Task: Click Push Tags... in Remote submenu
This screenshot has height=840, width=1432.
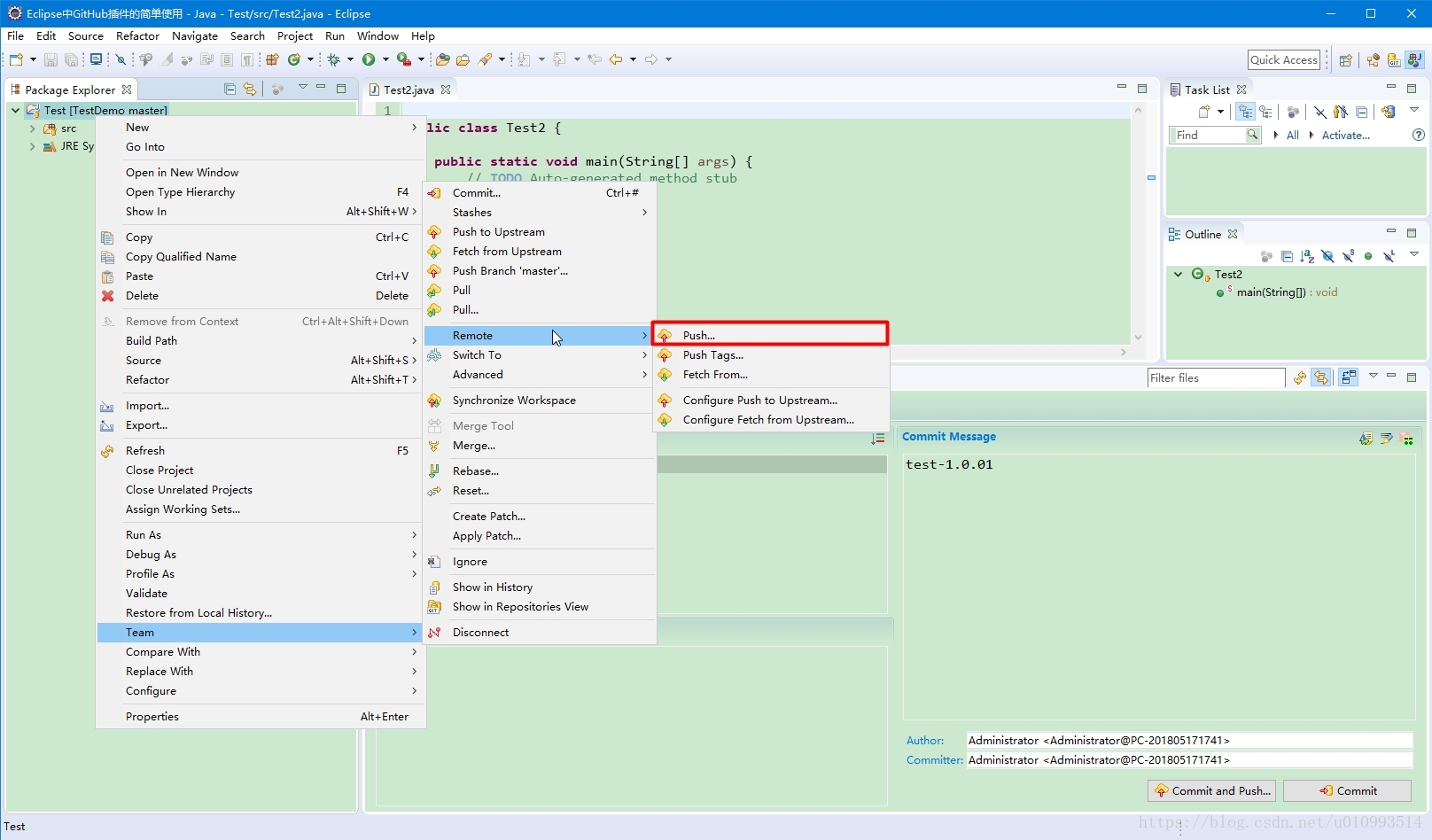Action: pyautogui.click(x=770, y=355)
